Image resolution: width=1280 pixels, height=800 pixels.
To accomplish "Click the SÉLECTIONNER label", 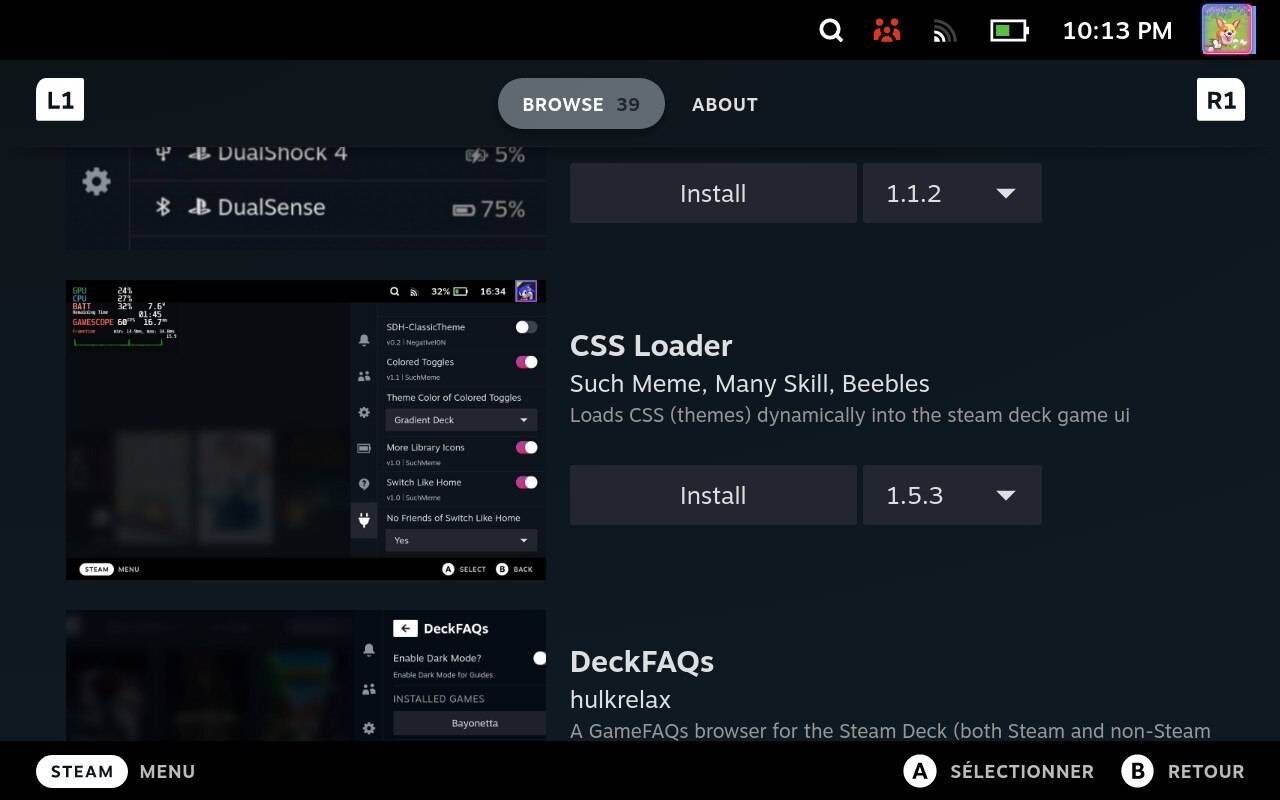I will pyautogui.click(x=1022, y=771).
